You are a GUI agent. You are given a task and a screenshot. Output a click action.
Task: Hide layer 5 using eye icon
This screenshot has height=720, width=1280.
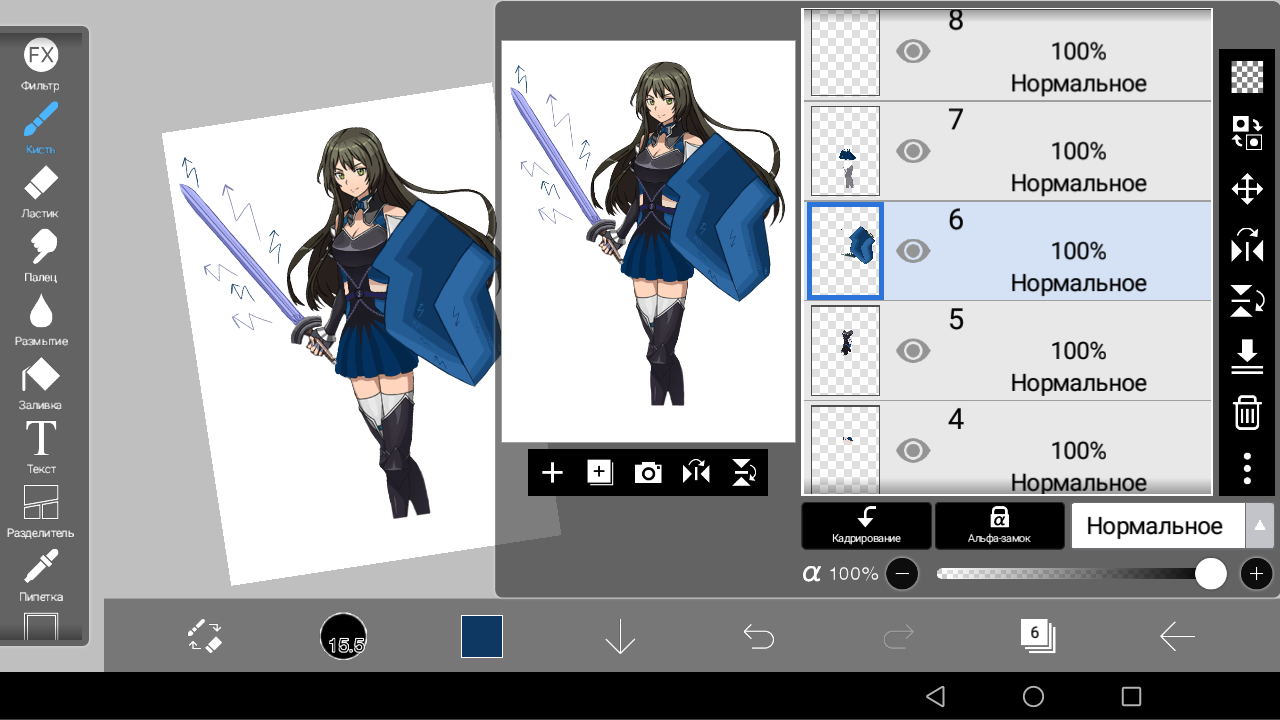pos(912,351)
